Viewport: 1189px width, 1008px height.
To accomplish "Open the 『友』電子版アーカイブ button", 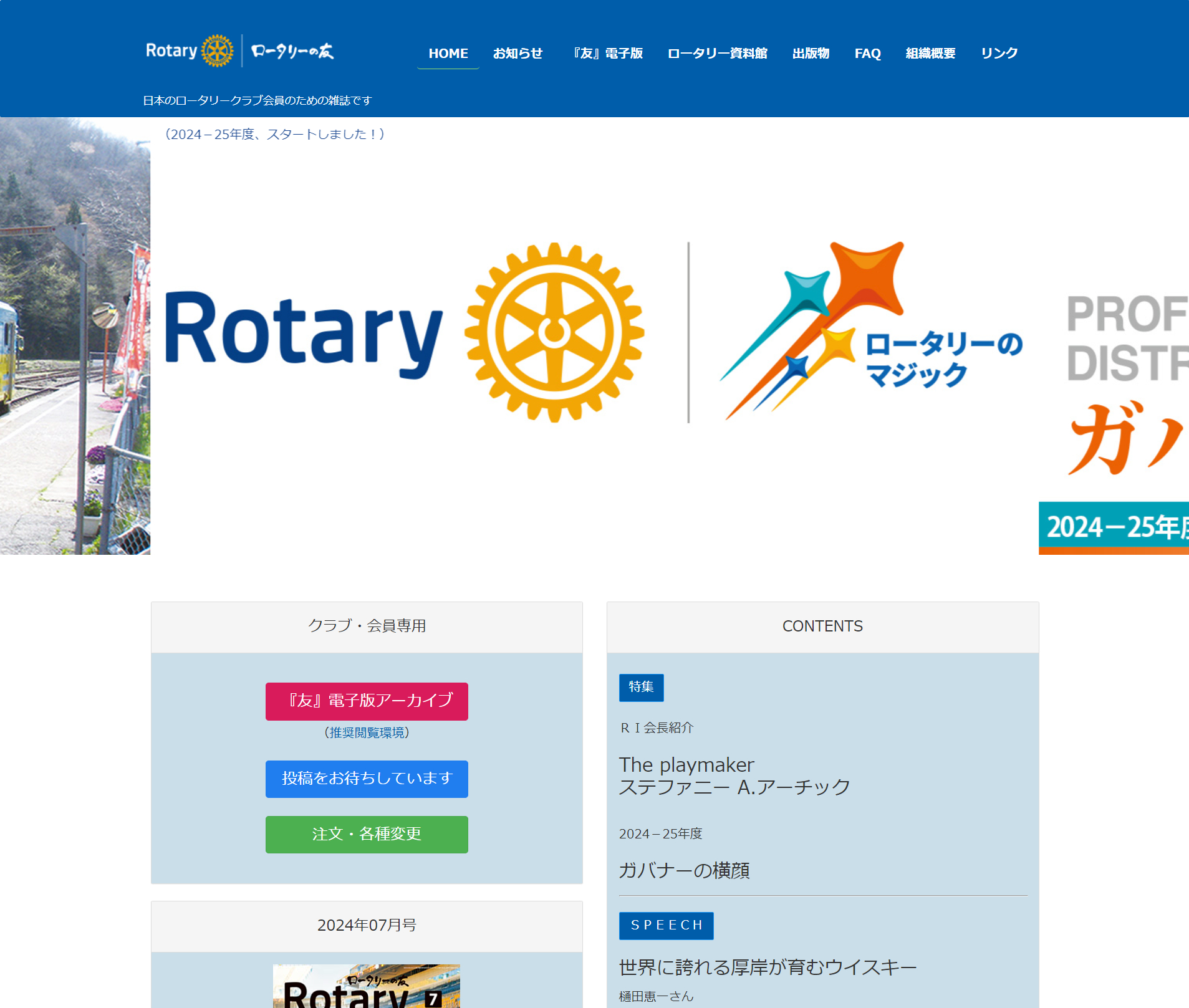I will (x=367, y=701).
